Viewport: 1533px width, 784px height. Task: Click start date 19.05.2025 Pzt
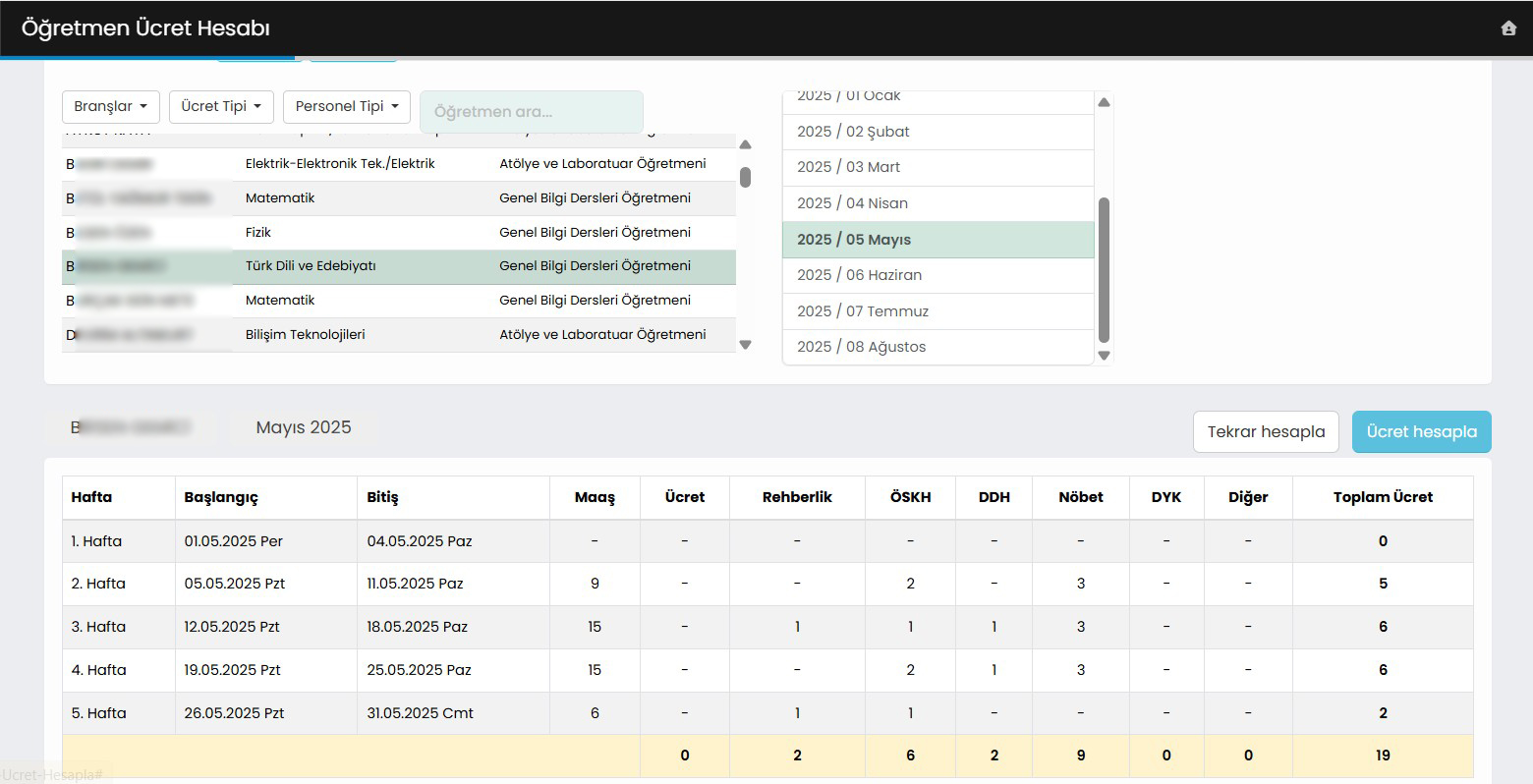point(232,670)
